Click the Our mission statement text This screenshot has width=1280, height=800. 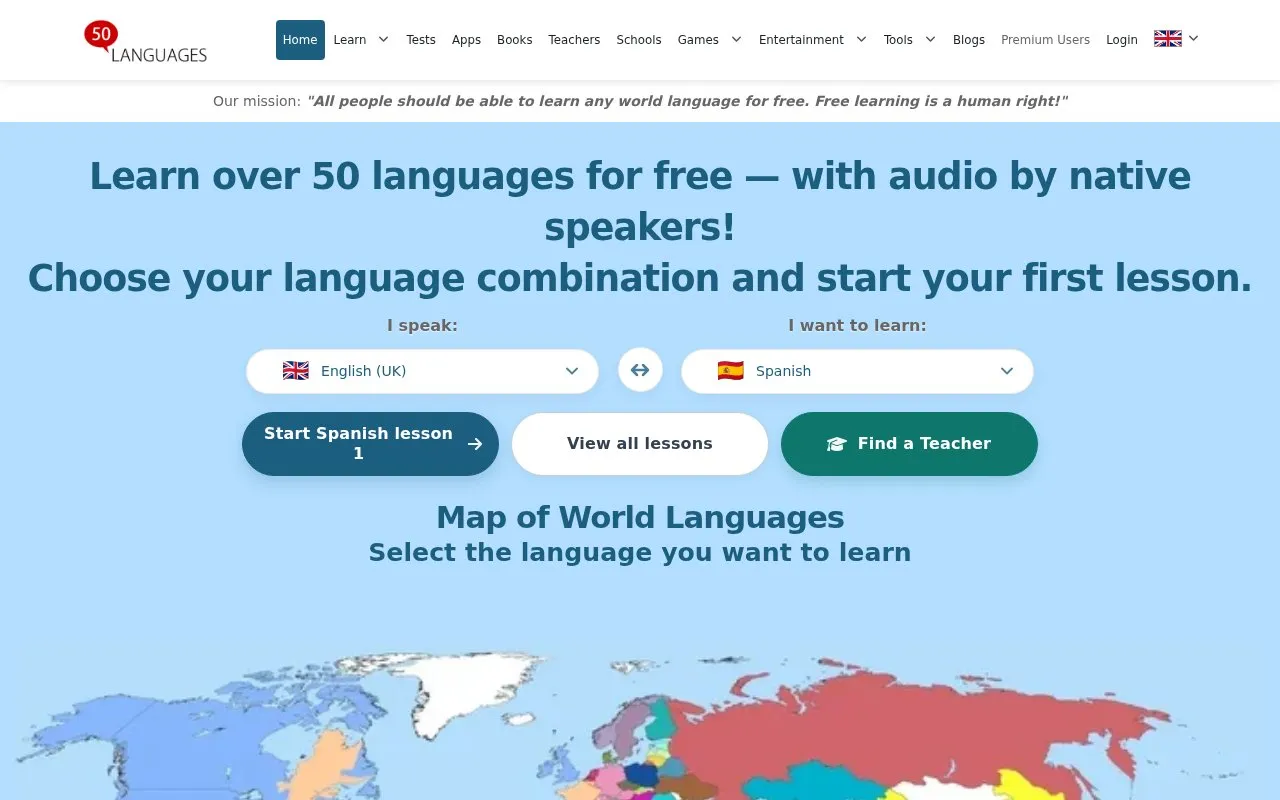tap(640, 101)
